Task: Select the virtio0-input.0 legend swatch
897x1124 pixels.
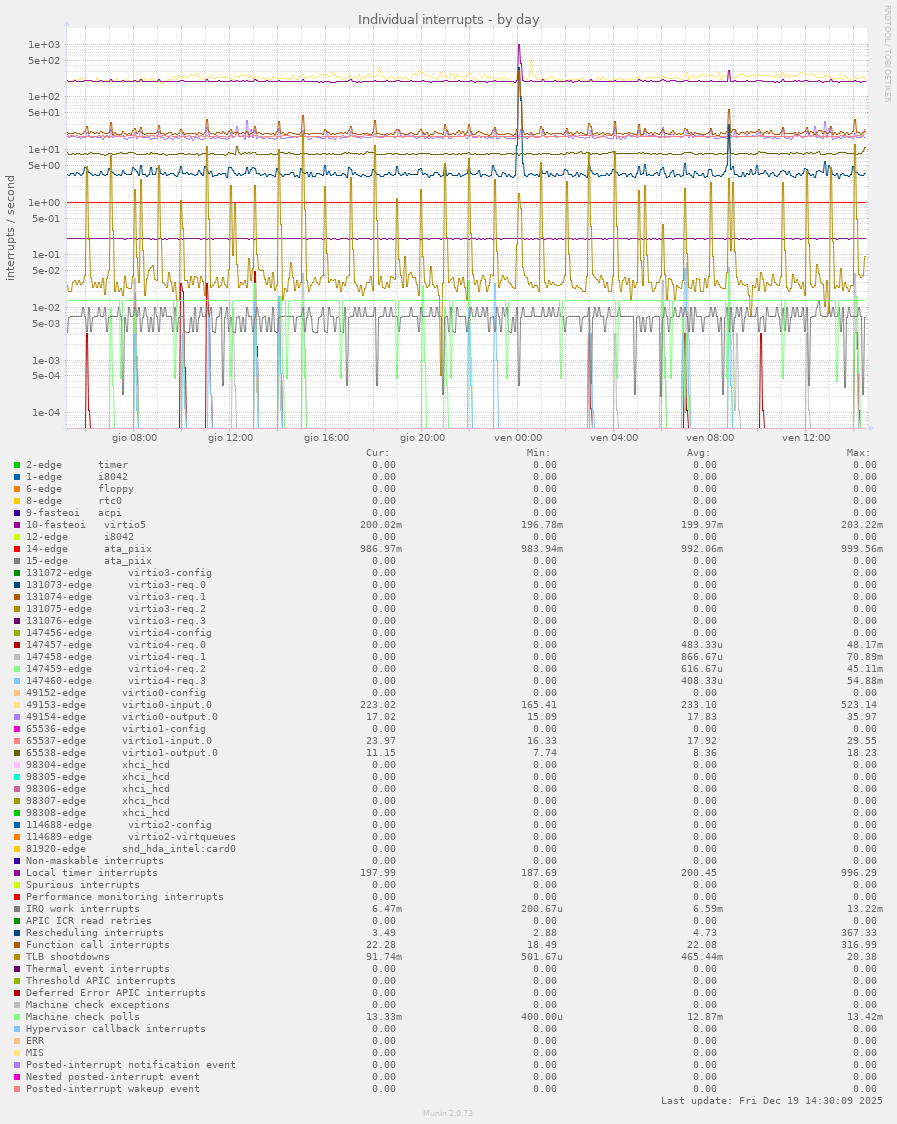Action: [17, 705]
